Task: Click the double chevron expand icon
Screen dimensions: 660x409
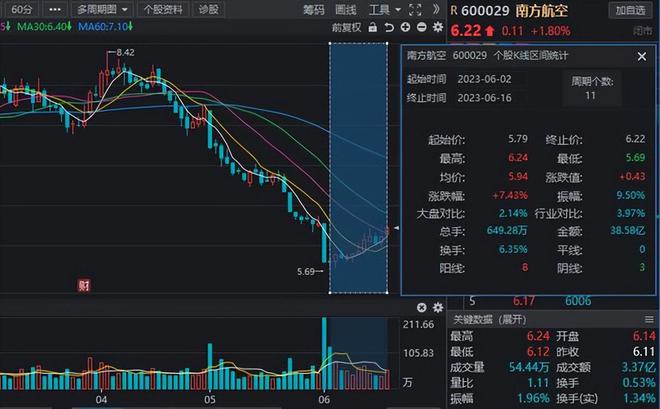Action: pos(436,9)
